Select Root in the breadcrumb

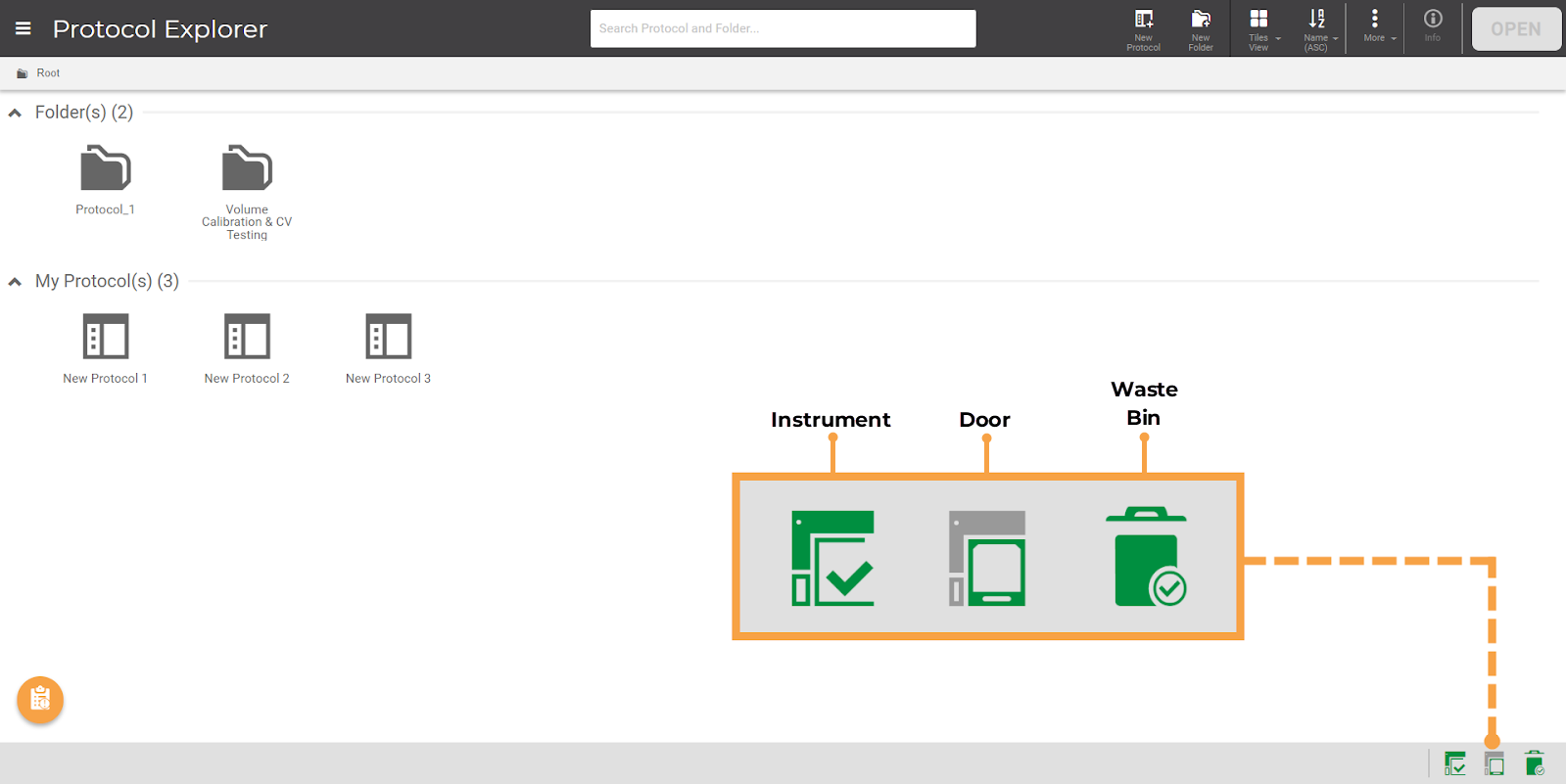47,73
